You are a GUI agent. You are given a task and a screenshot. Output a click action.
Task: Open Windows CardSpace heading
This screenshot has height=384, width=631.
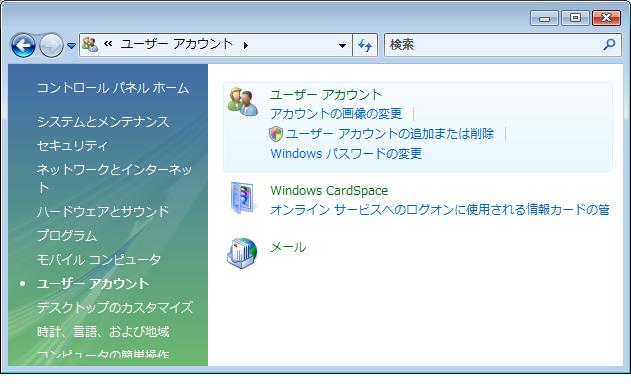point(329,190)
